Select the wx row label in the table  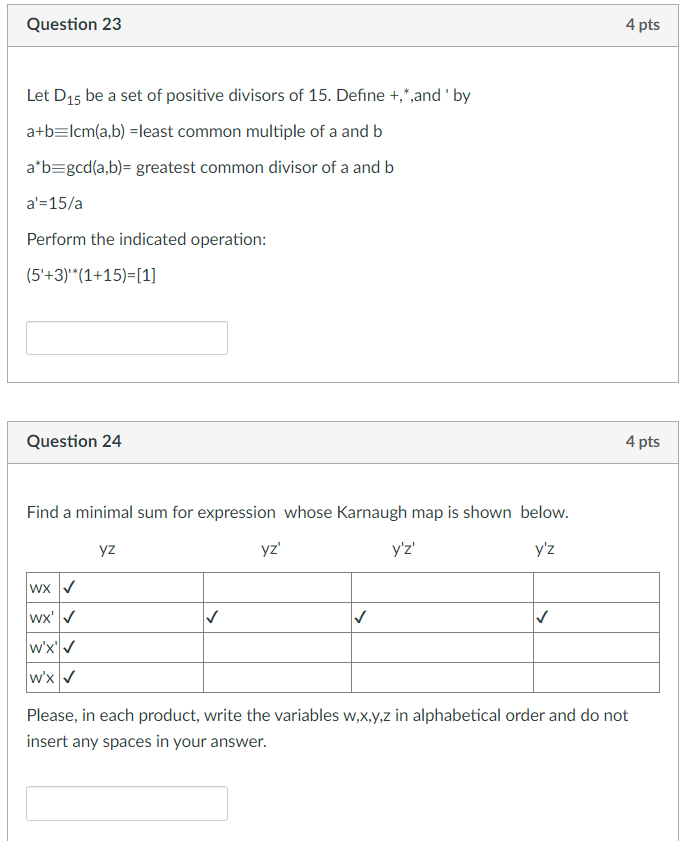pyautogui.click(x=40, y=587)
